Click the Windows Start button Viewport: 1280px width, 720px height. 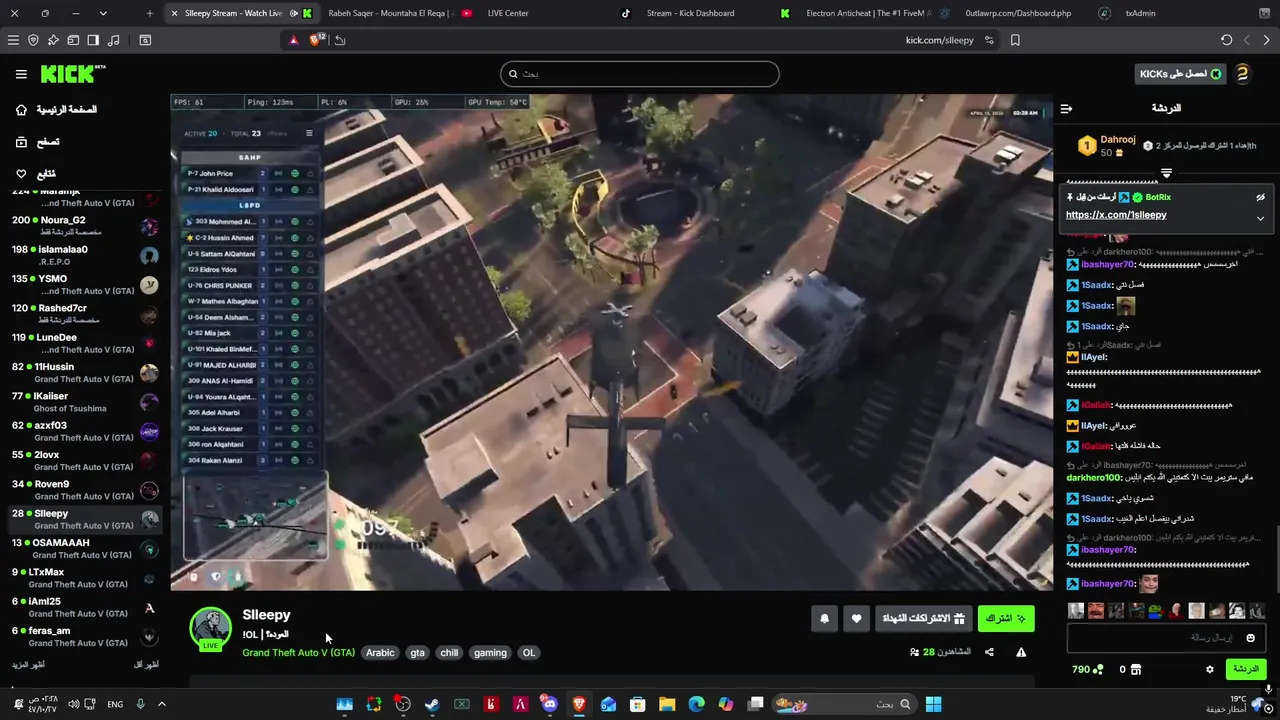(x=933, y=704)
